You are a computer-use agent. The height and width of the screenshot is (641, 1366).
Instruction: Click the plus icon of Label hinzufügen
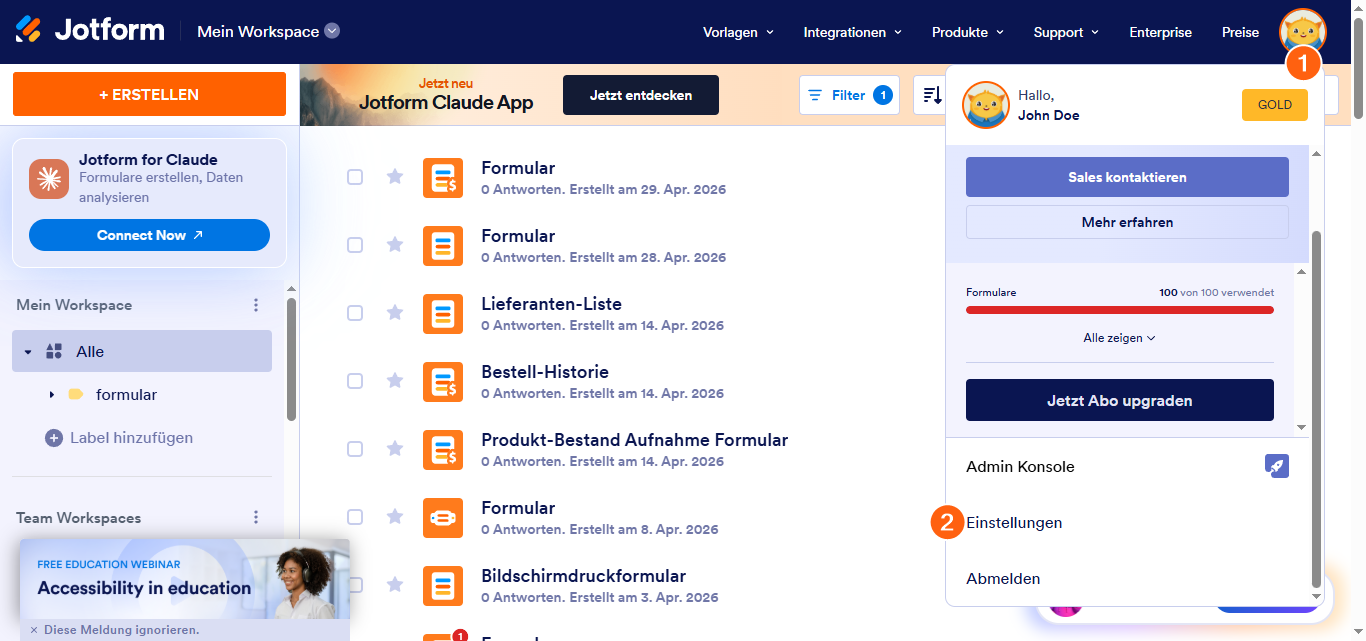(x=54, y=438)
